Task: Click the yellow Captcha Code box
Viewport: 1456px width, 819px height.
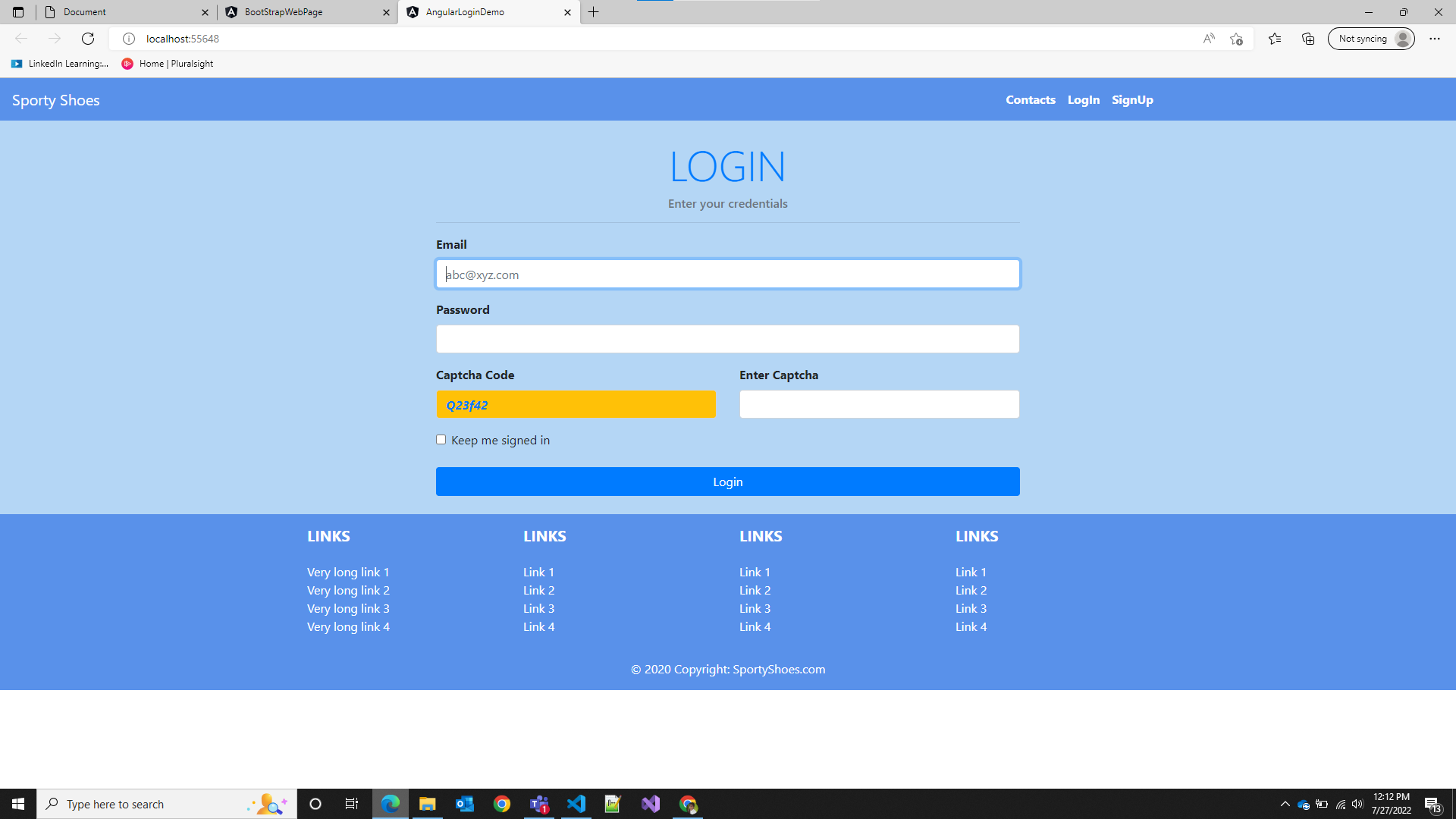Action: (576, 404)
